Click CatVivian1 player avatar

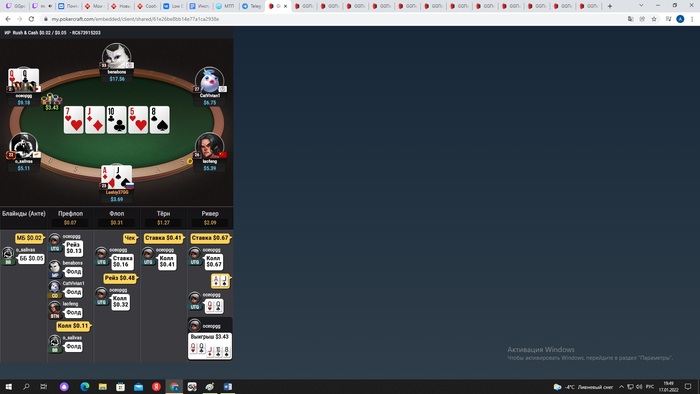tap(209, 80)
